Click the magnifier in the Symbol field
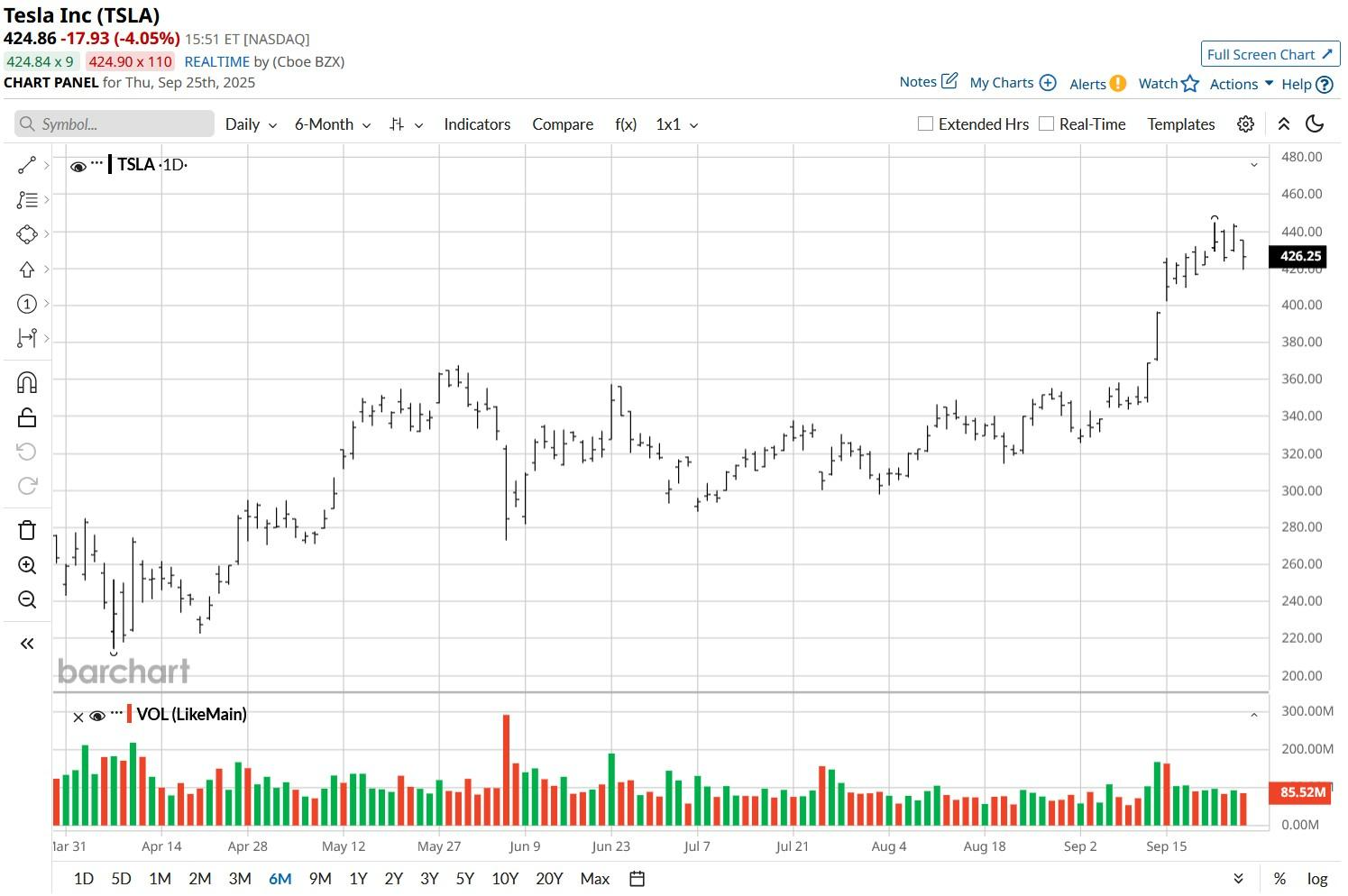 (27, 124)
